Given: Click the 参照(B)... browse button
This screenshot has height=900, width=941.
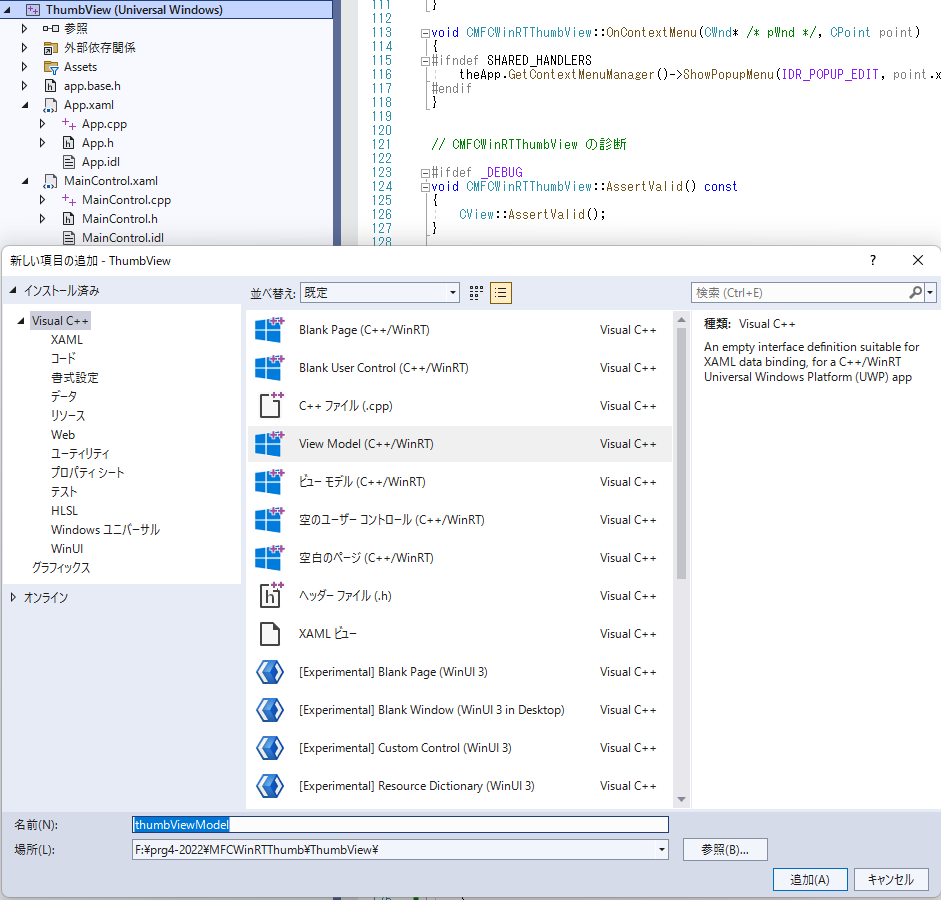Looking at the screenshot, I should [x=725, y=850].
